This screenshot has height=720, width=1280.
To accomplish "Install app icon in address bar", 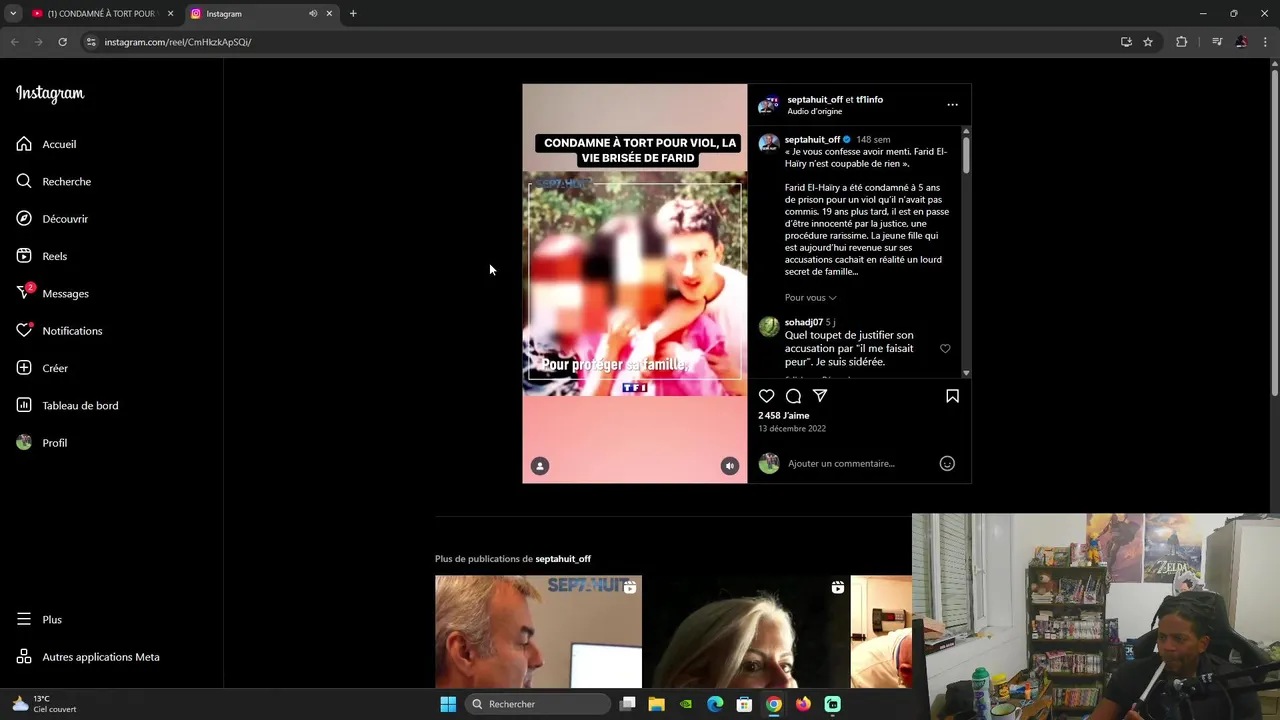I will (1126, 42).
